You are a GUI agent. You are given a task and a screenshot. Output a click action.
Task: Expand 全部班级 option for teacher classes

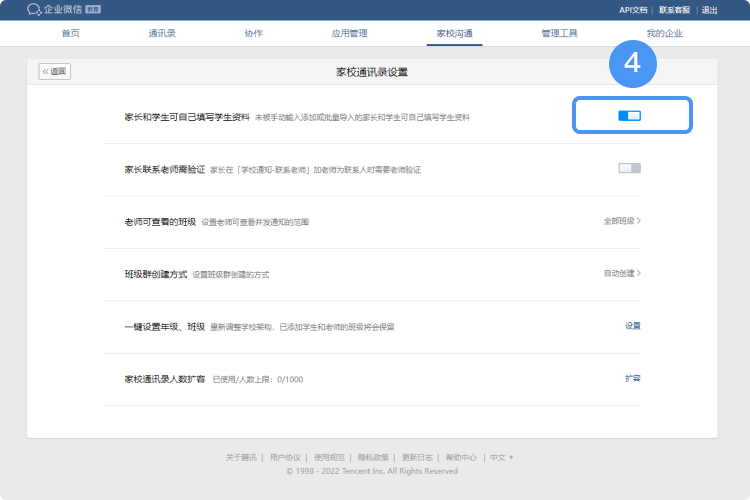[622, 221]
